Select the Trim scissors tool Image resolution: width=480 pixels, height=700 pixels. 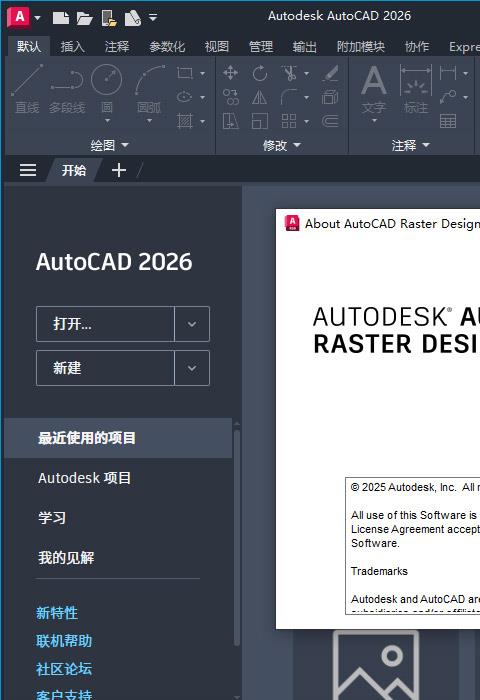(x=289, y=73)
